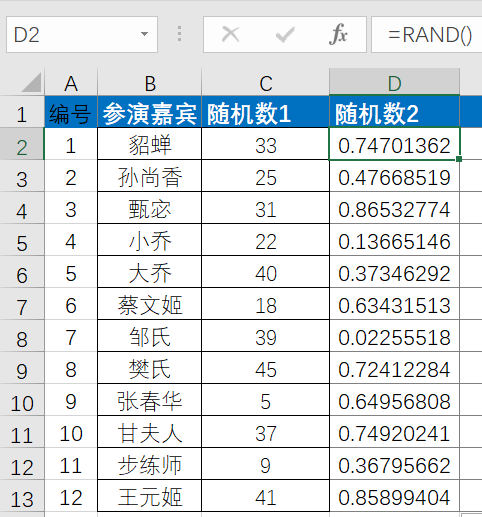Select cell with value 39

point(266,336)
